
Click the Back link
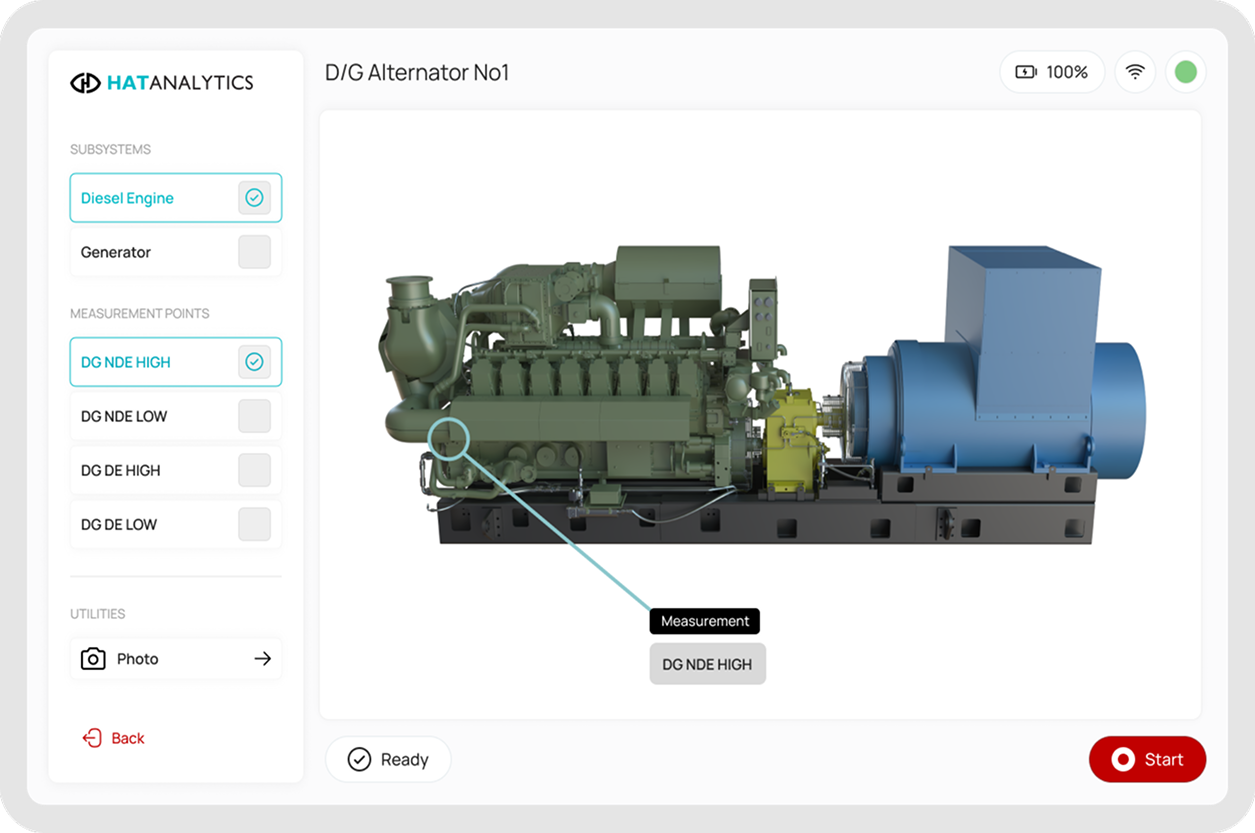[127, 738]
